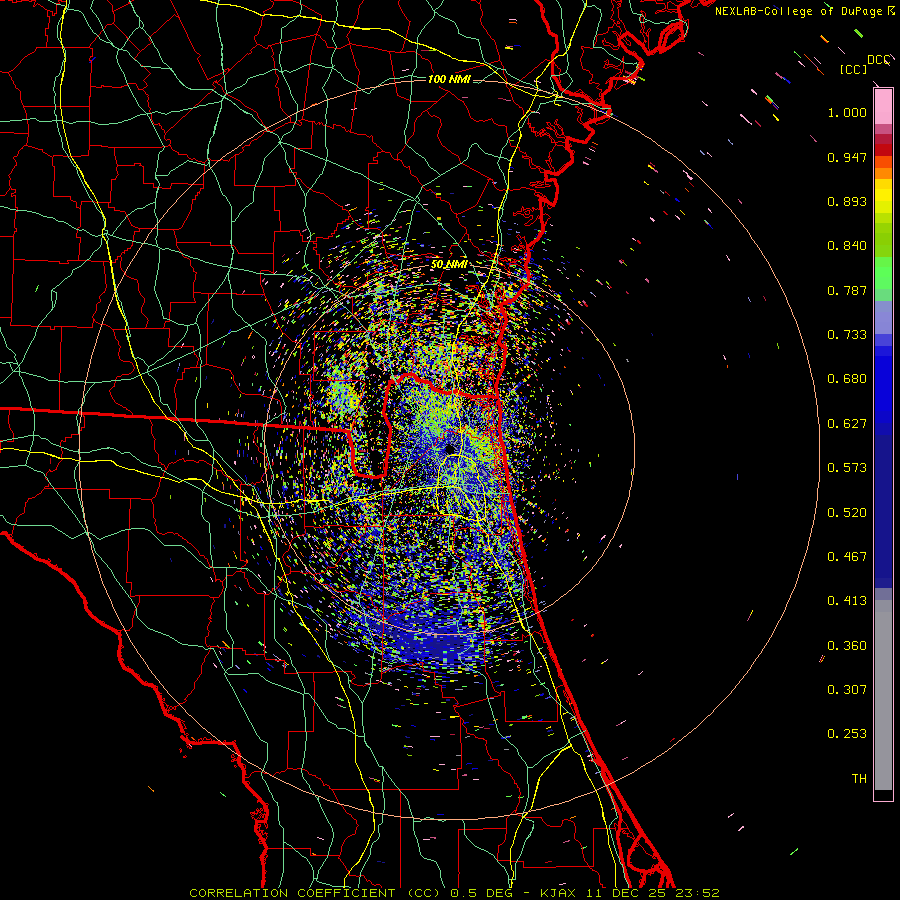This screenshot has width=900, height=900.
Task: Select the 0.893 legend value
Action: pos(847,201)
